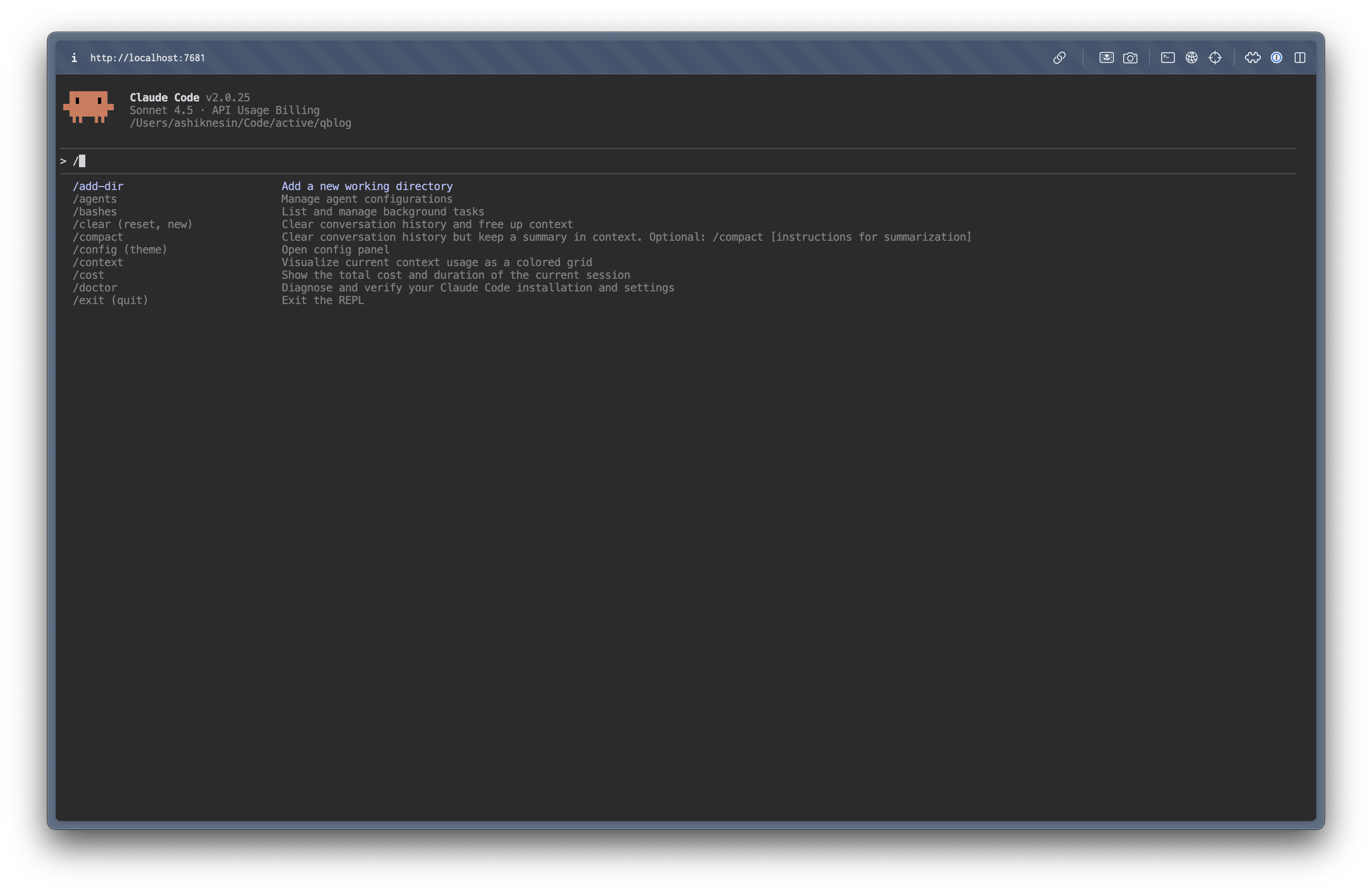Select the /clear command entry
The image size is (1372, 892).
click(133, 224)
